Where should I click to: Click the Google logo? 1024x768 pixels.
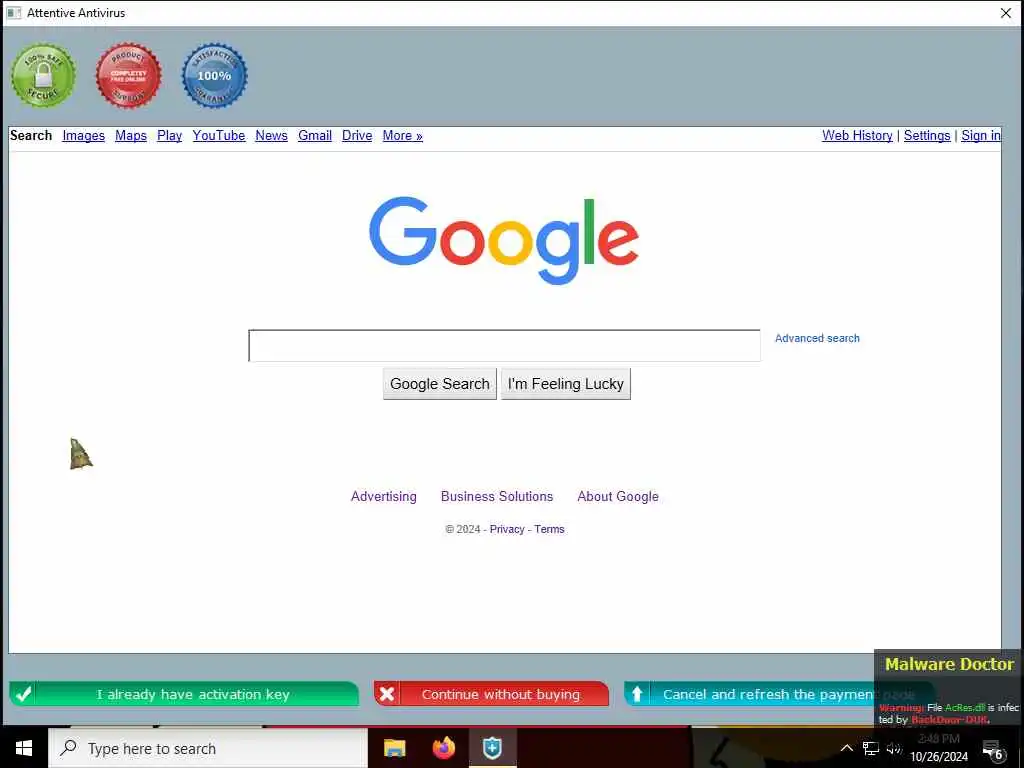pyautogui.click(x=504, y=240)
